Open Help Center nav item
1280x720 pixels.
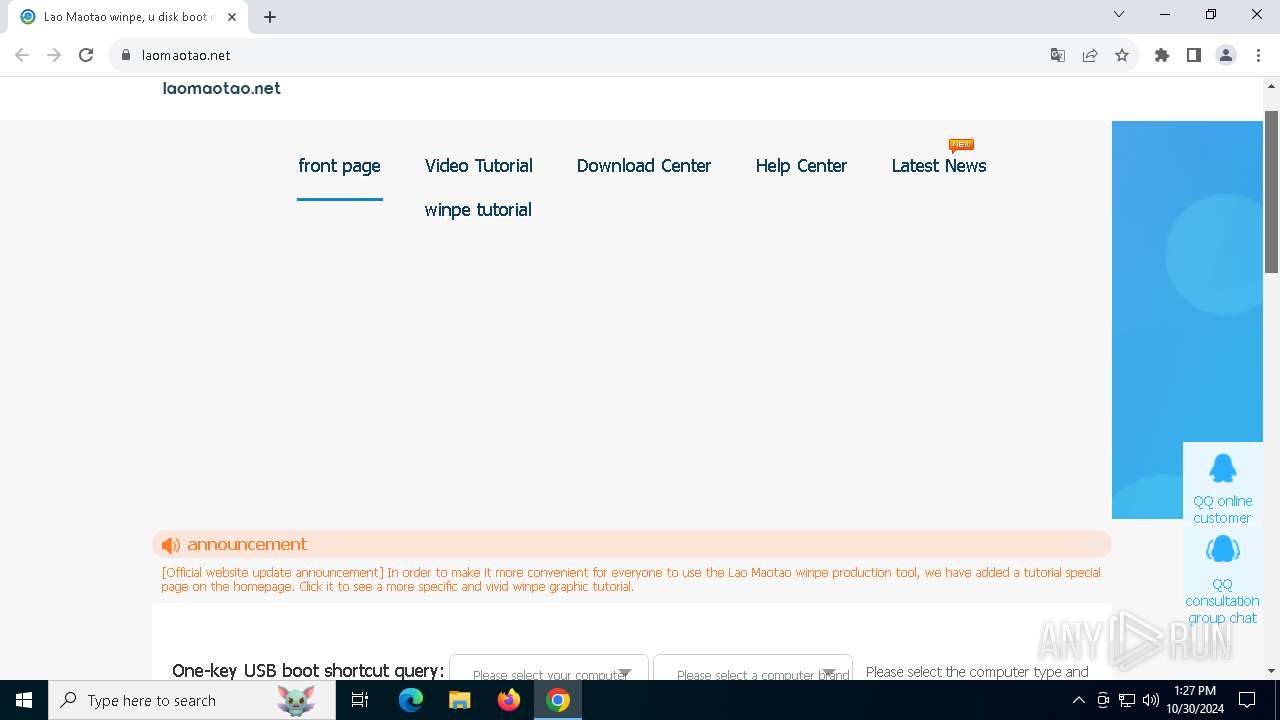(x=801, y=166)
